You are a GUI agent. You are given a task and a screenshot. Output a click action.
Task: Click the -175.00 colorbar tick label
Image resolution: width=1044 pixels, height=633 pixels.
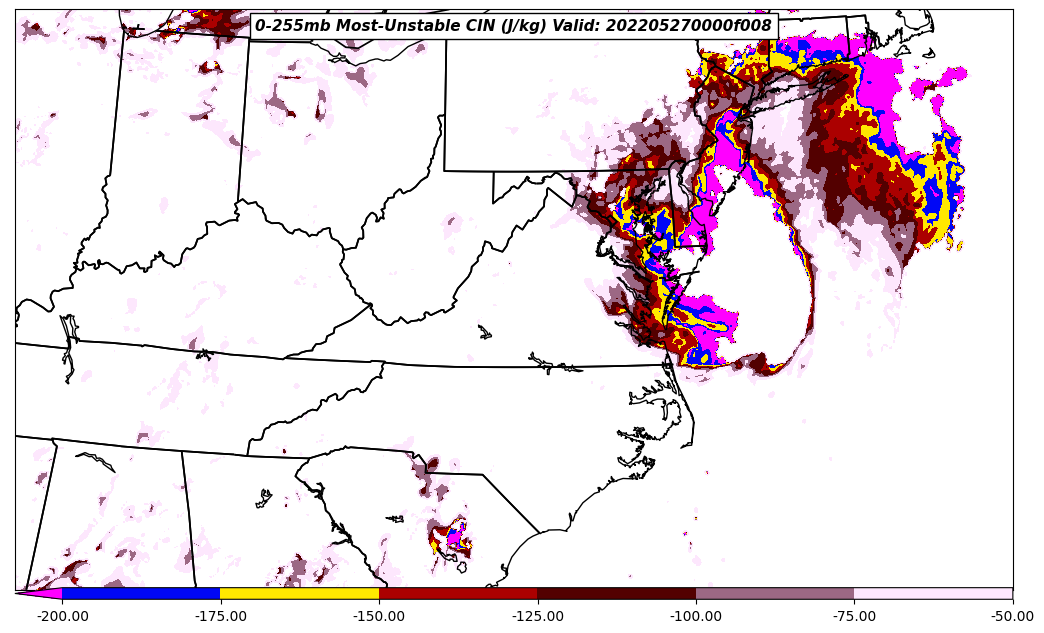[220, 616]
